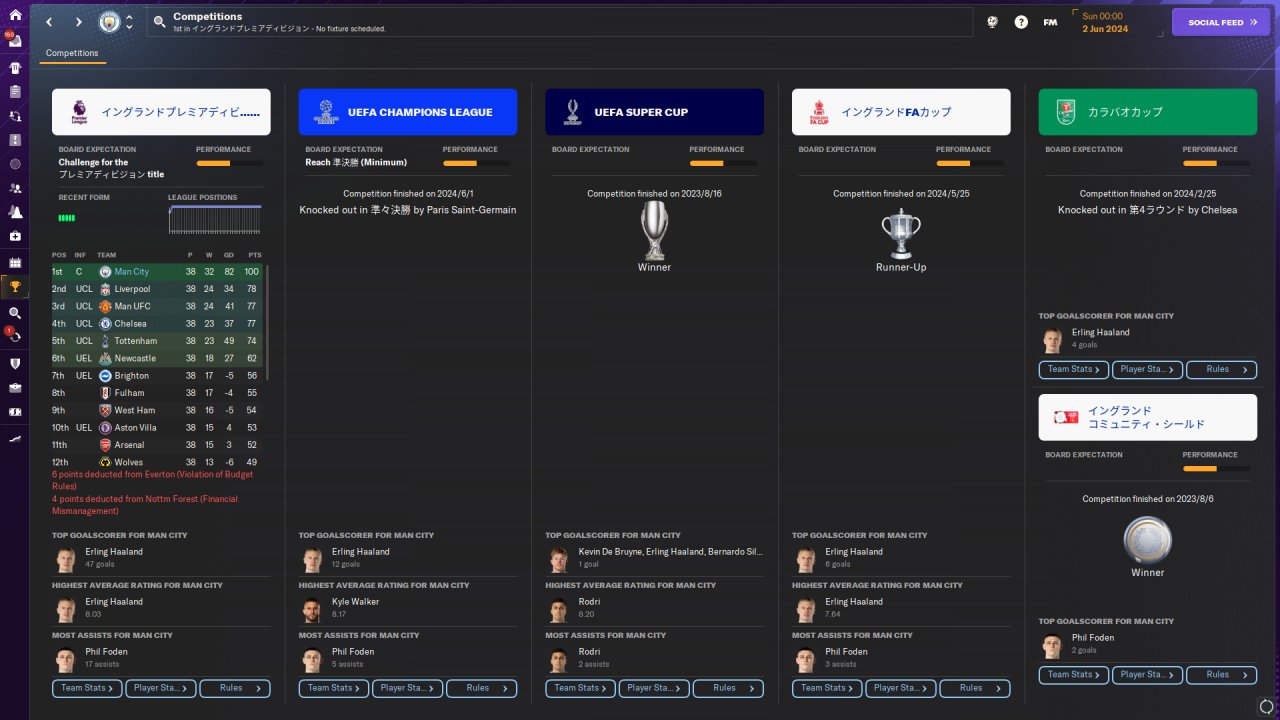Open the イングランドFAカップ header
The height and width of the screenshot is (720, 1280).
point(901,112)
